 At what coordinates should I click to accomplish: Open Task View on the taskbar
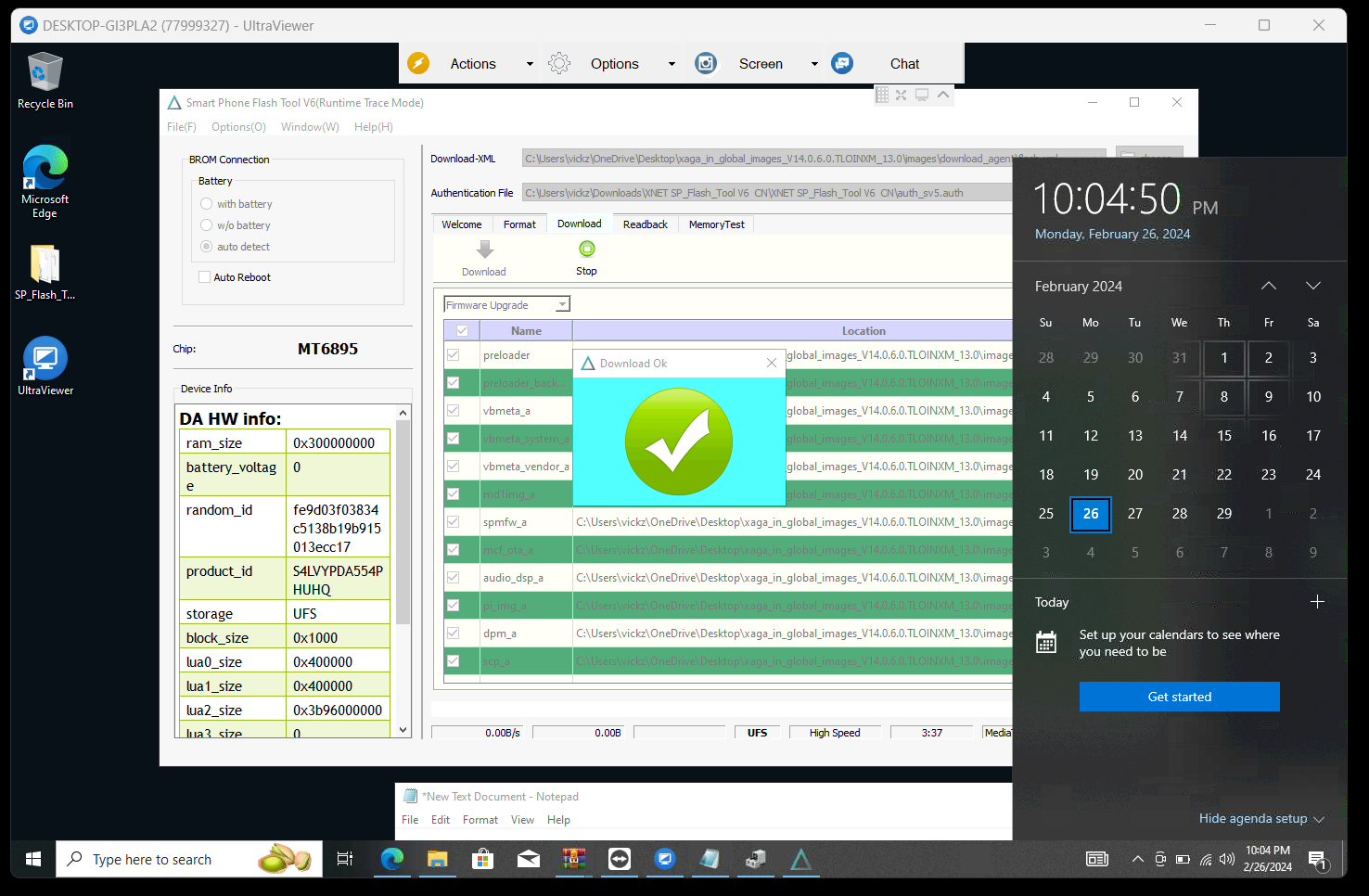click(345, 860)
